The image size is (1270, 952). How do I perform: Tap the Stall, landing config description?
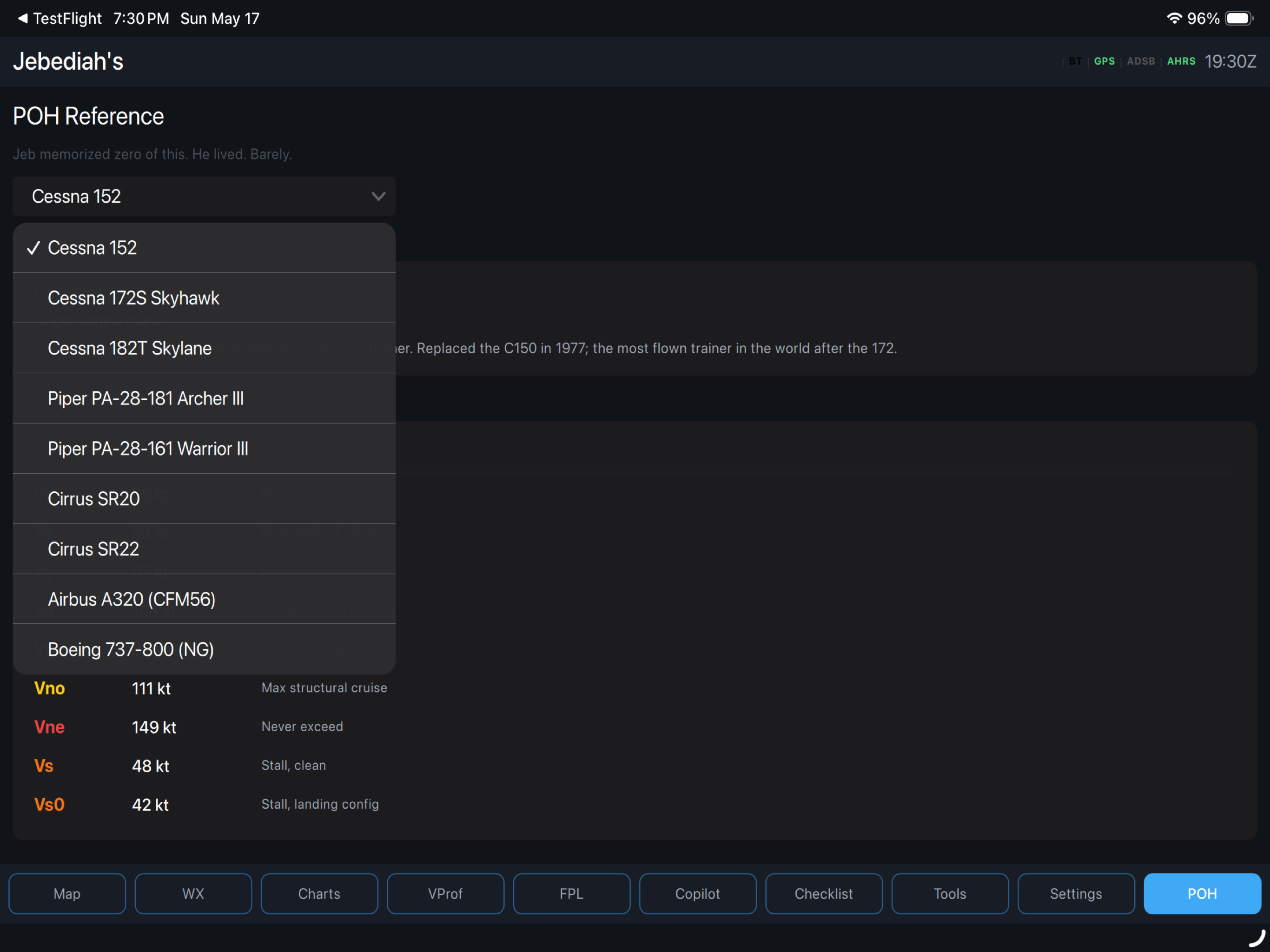click(320, 805)
